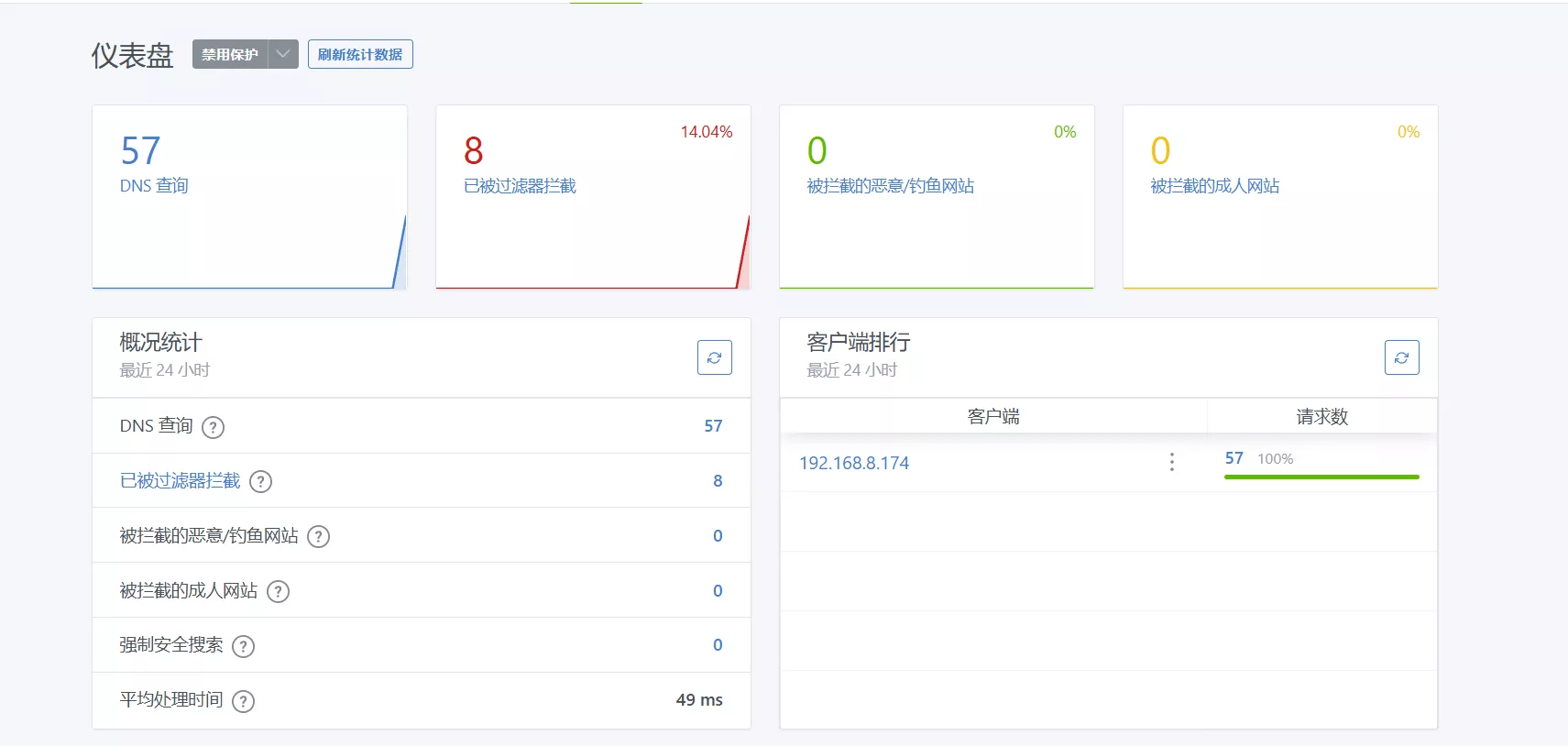Click the 客户端排行 panel title

click(x=859, y=343)
